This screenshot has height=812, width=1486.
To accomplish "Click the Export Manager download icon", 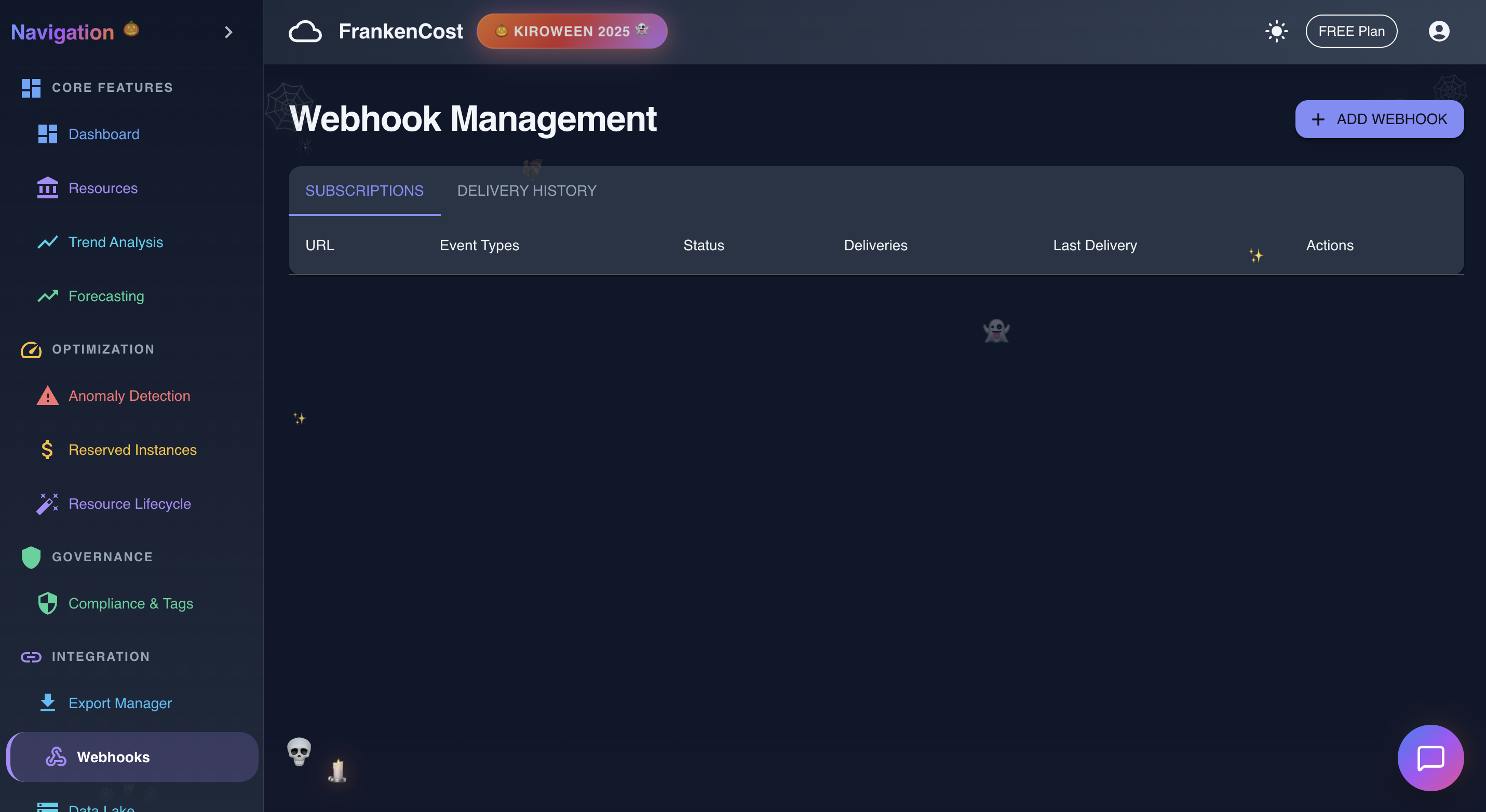I will [47, 702].
